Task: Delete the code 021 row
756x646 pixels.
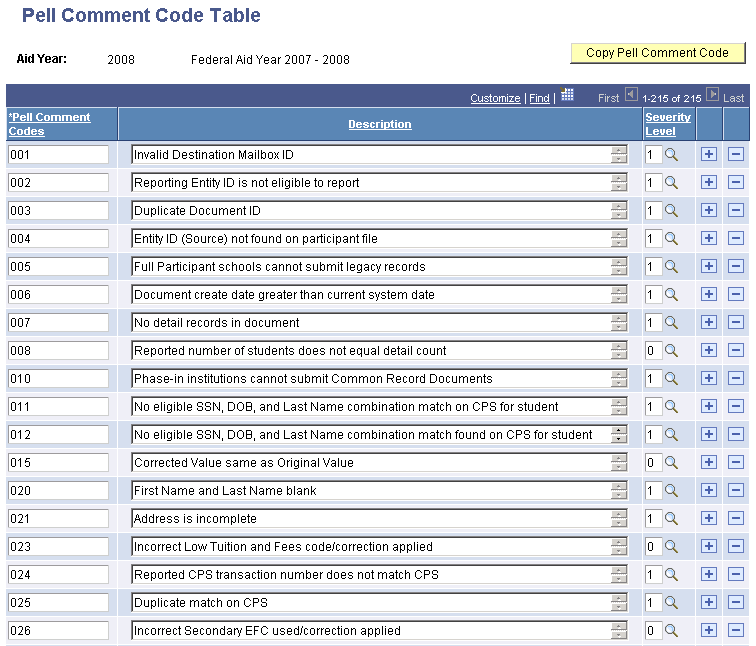Action: (736, 518)
